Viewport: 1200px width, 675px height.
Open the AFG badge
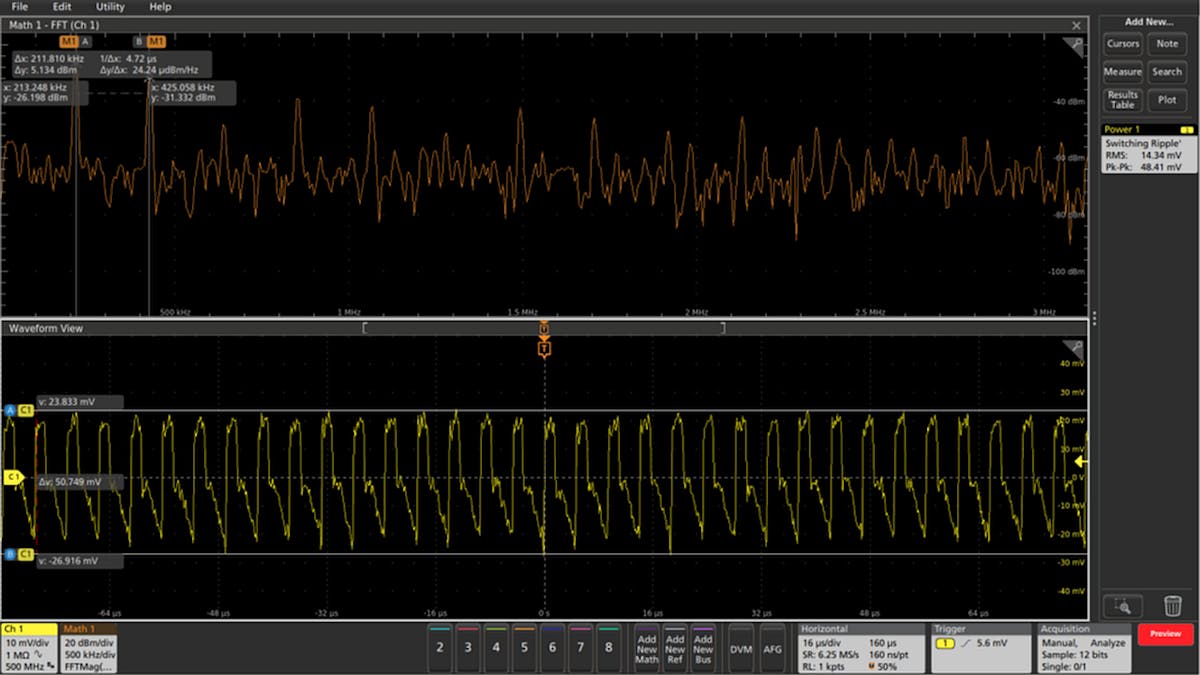point(772,647)
